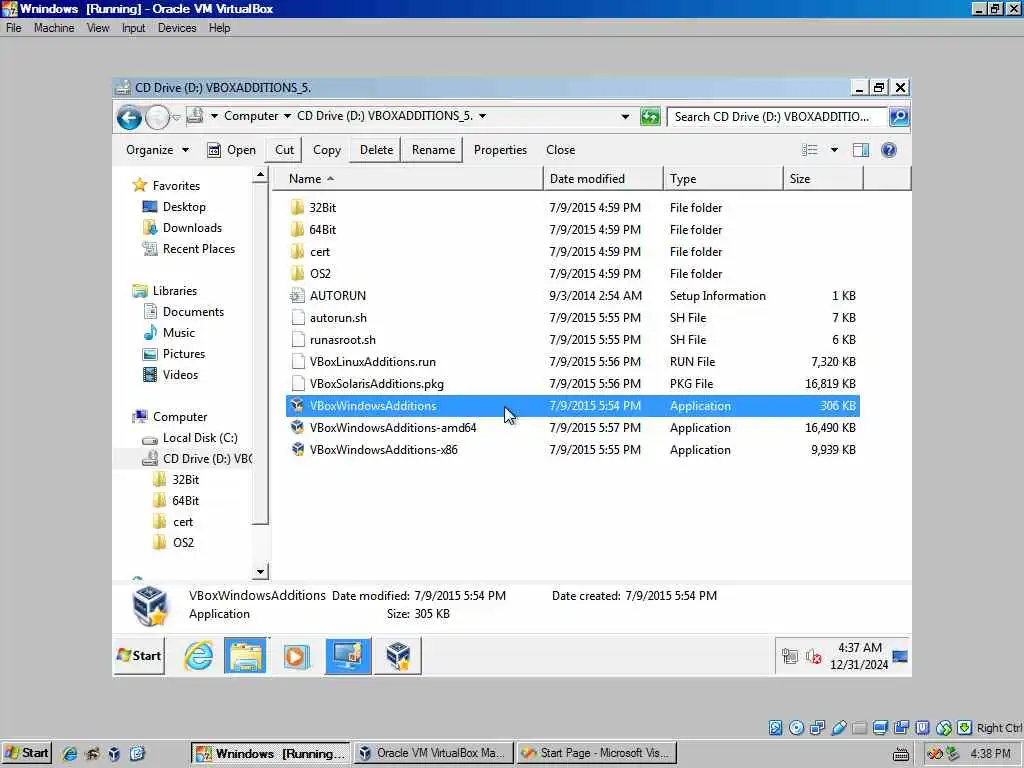The width and height of the screenshot is (1024, 768).
Task: Click the muted volume tray icon in guest
Action: (x=813, y=656)
